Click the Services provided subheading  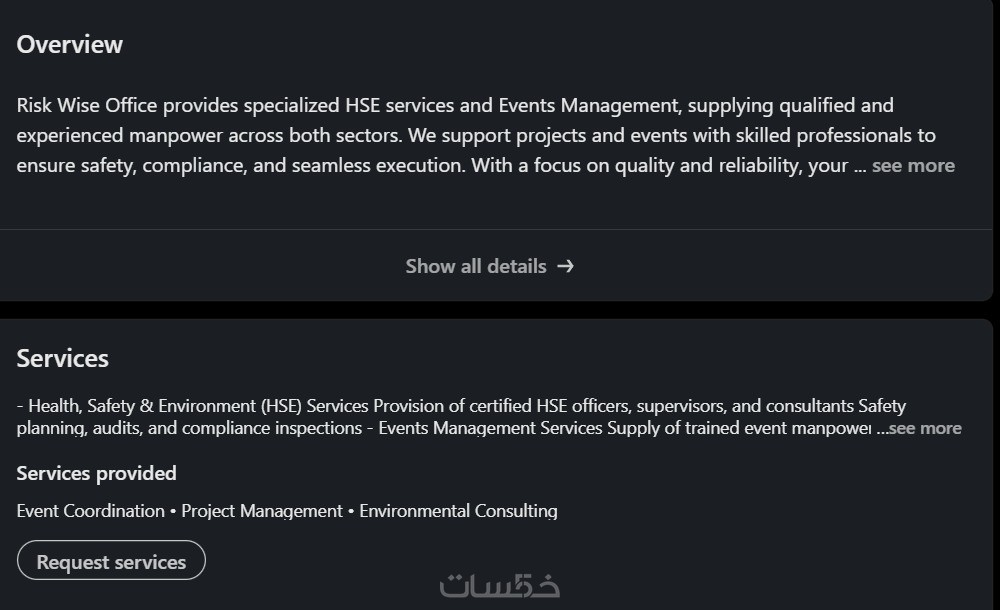[96, 473]
